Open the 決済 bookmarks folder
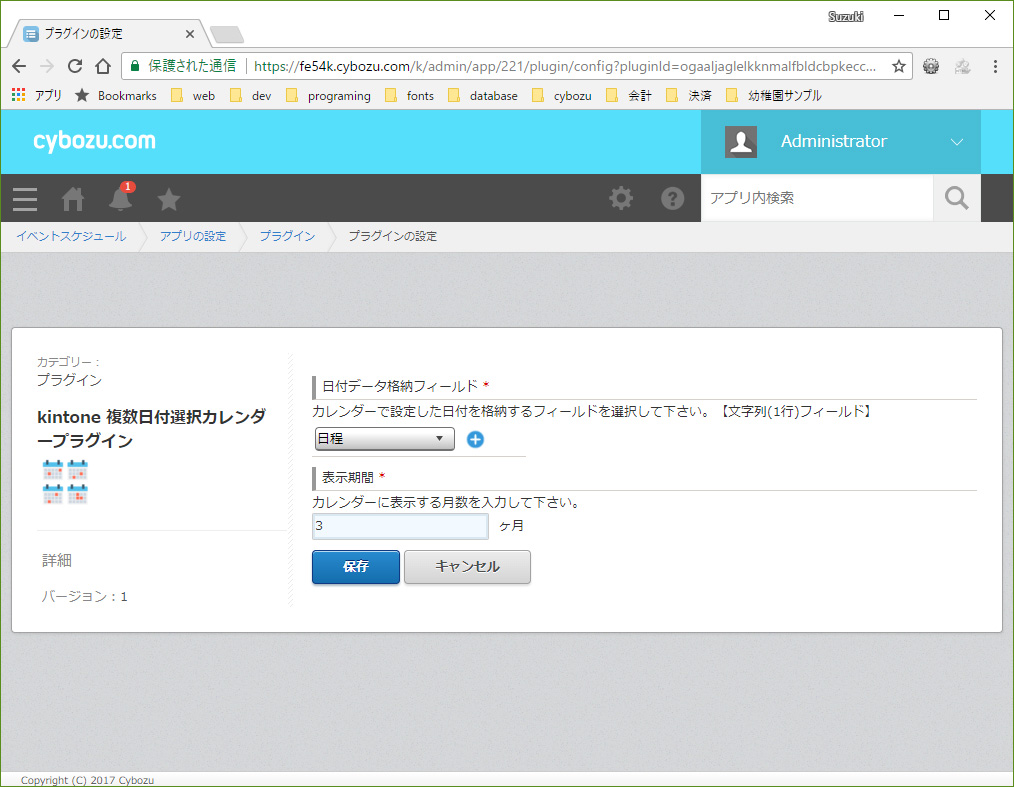1014x787 pixels. coord(689,96)
